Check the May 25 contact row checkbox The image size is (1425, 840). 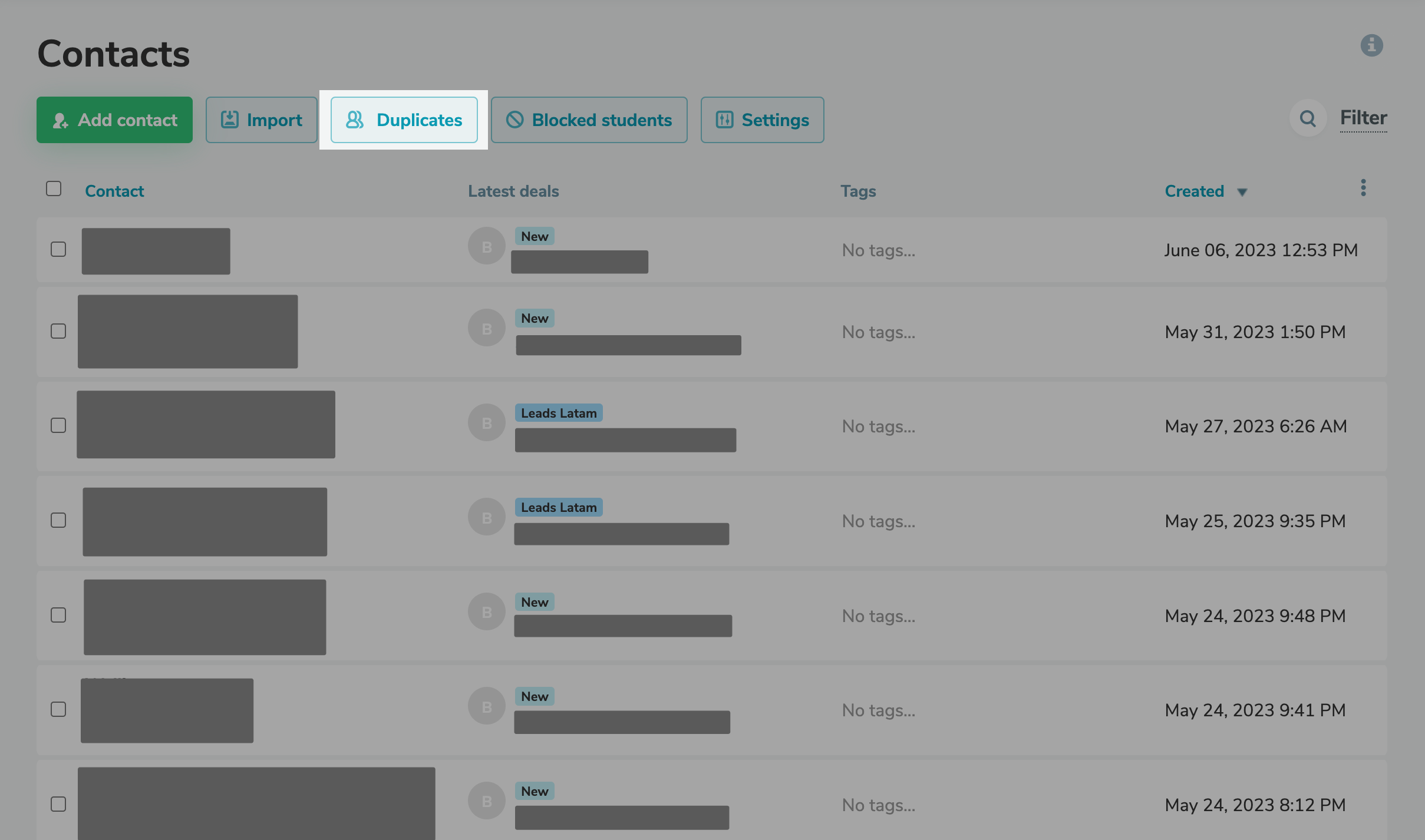point(58,520)
